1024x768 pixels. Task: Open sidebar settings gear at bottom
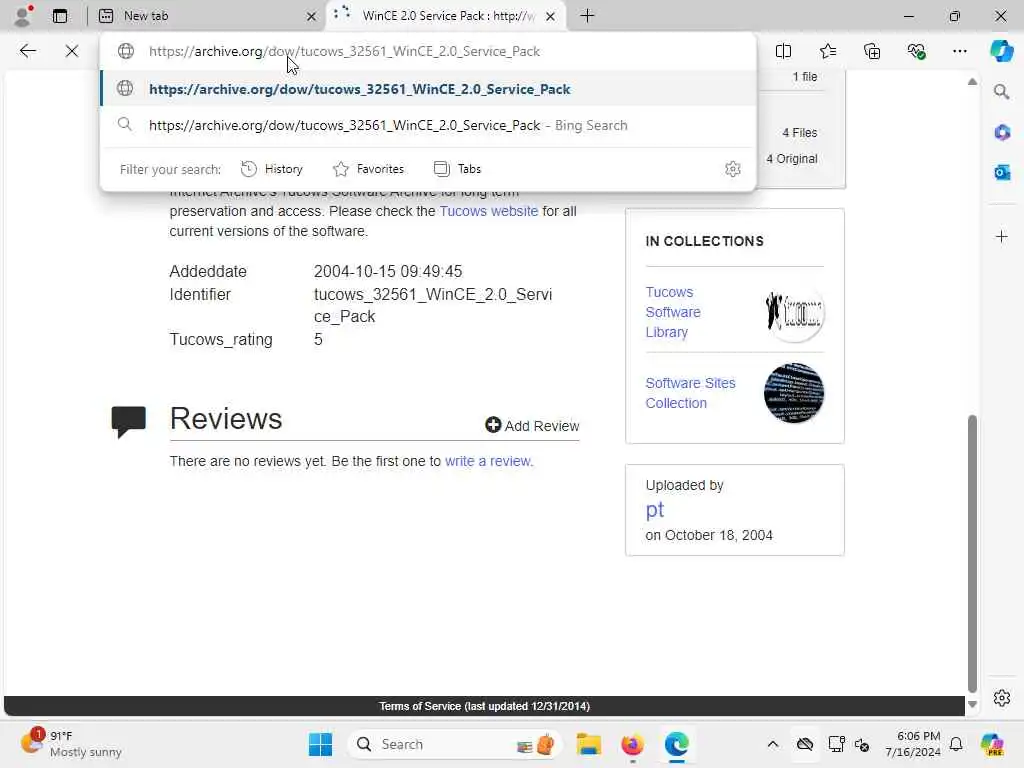click(1002, 698)
